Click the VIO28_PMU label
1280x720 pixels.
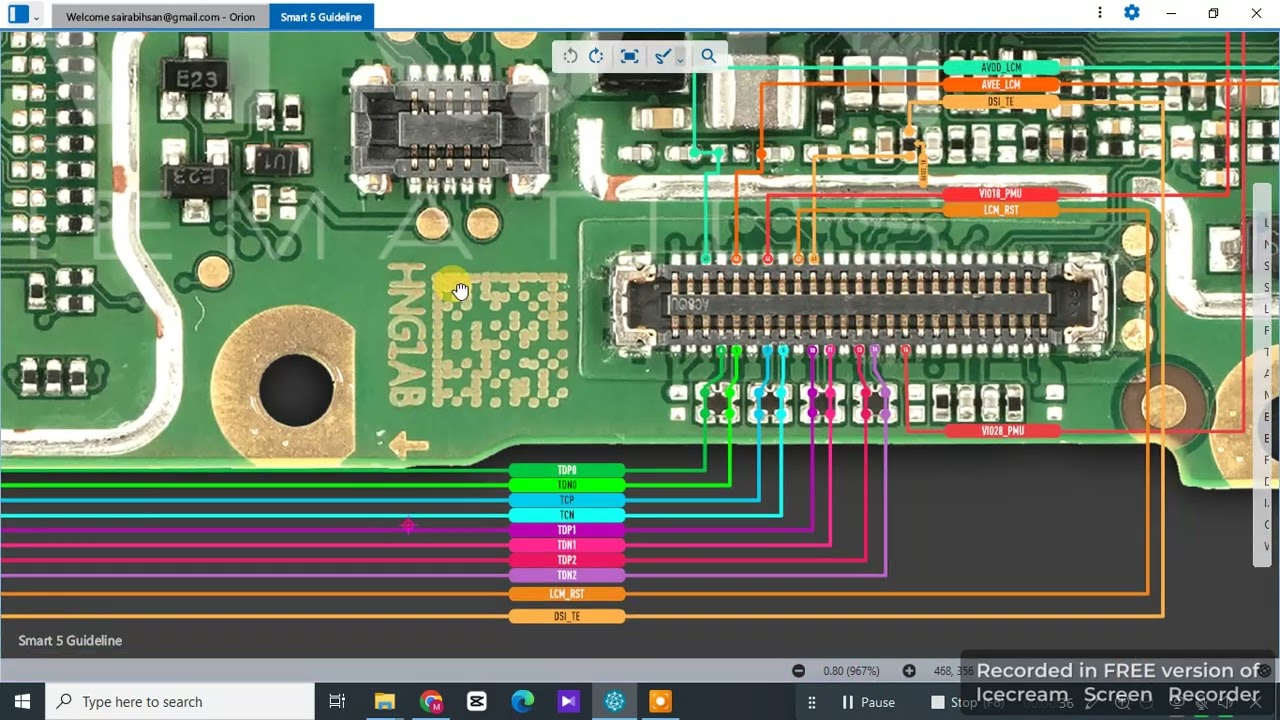point(1003,431)
